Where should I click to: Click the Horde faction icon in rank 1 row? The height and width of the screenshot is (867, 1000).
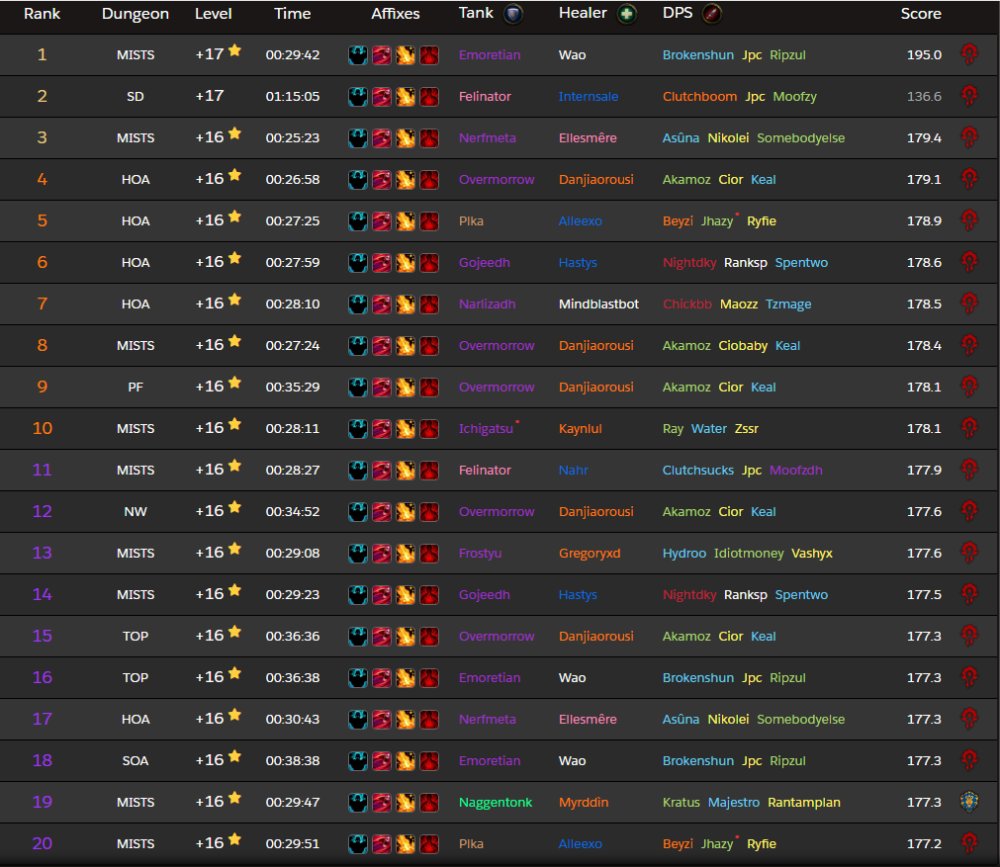coord(969,54)
